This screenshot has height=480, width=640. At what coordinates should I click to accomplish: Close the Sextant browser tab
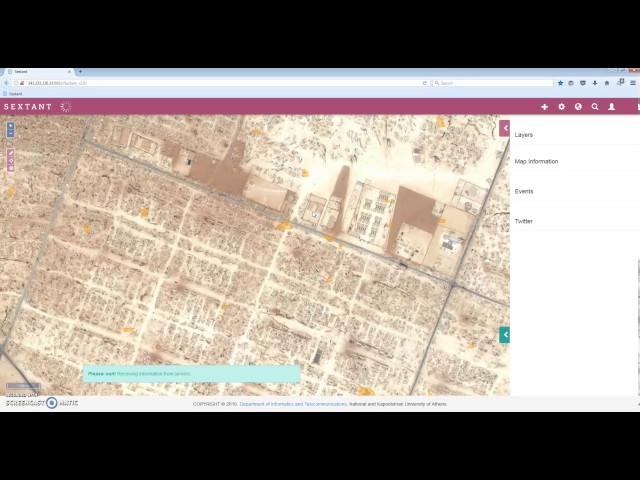[x=69, y=71]
